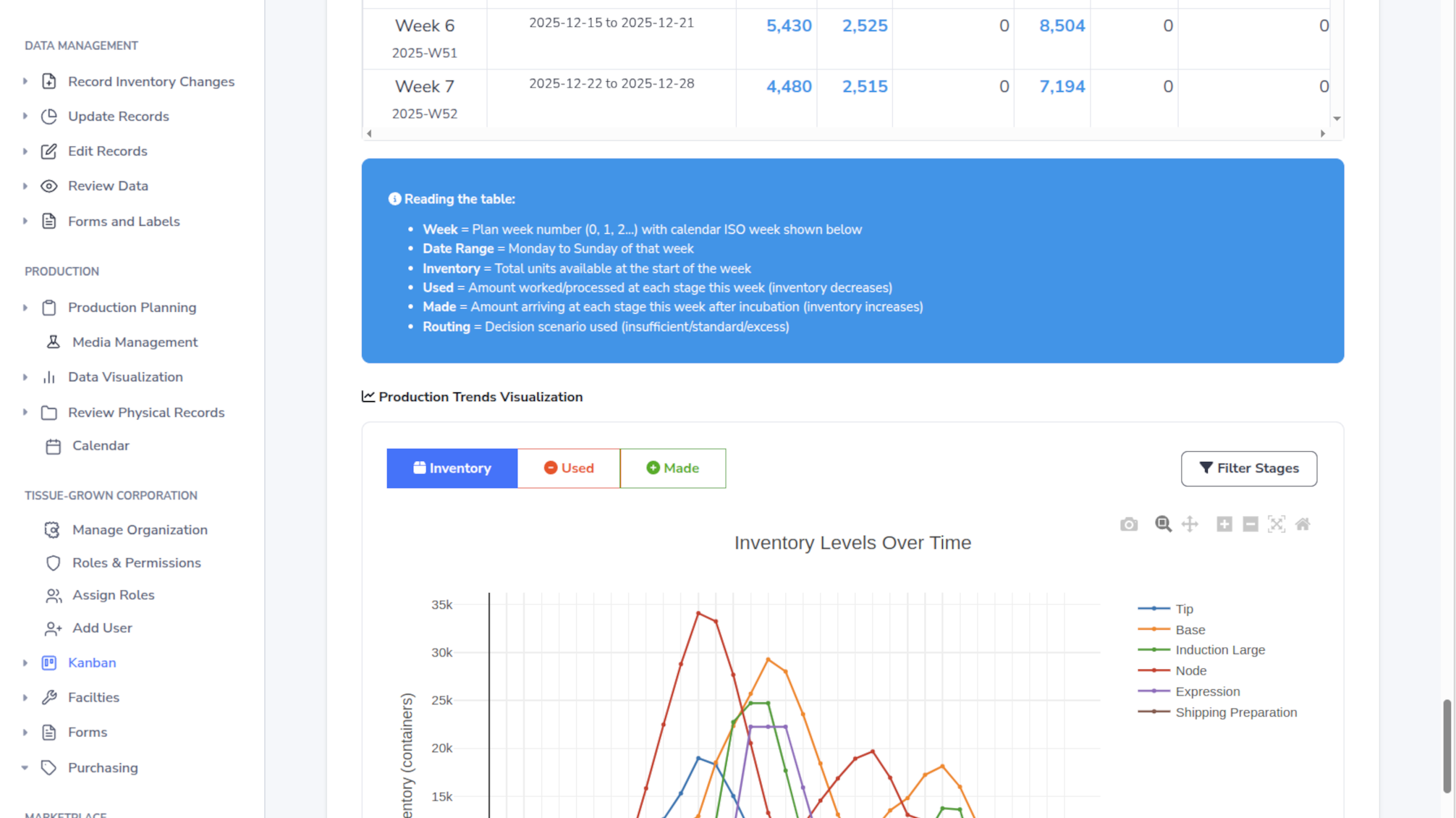Screen dimensions: 1456x818
Task: Zoom out on the chart with the minus icon
Action: pos(1250,524)
